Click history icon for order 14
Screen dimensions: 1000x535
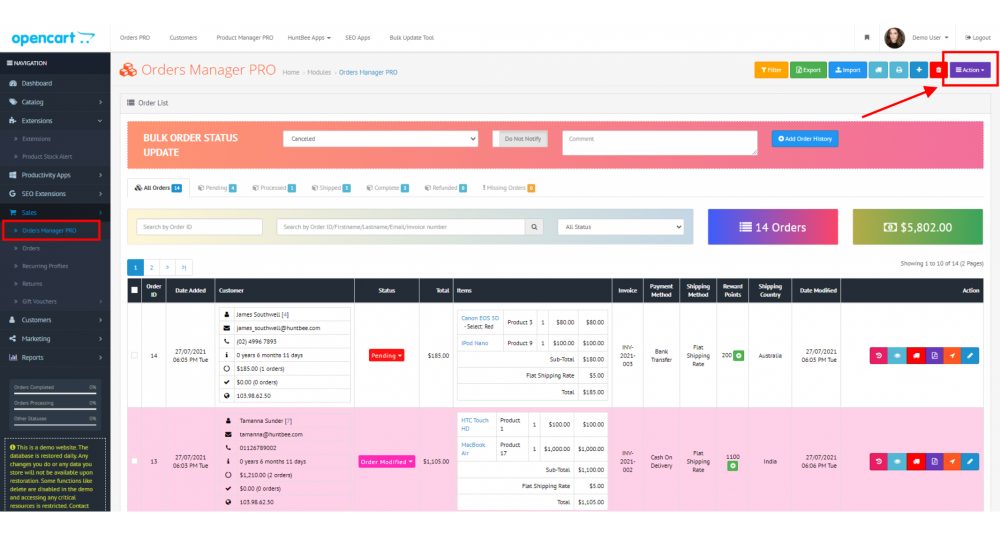(x=878, y=356)
